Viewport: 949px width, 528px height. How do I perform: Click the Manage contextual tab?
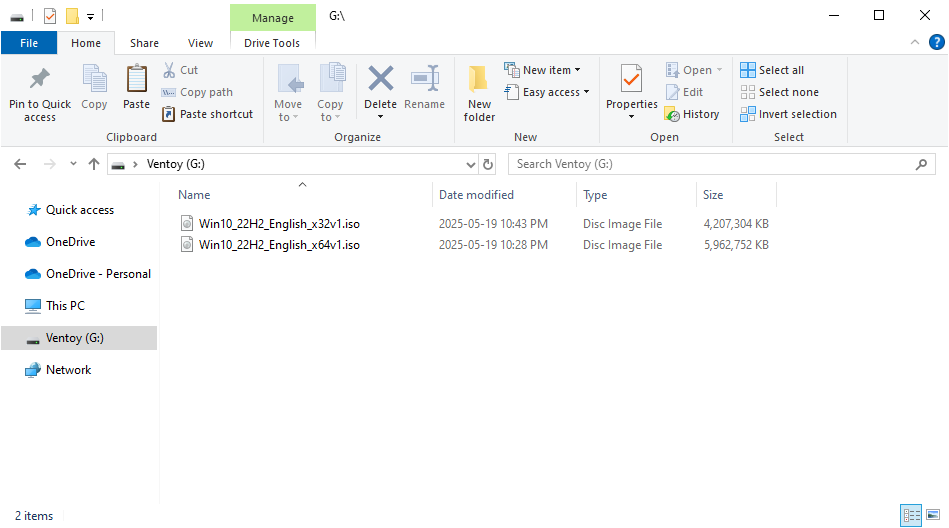tap(273, 18)
